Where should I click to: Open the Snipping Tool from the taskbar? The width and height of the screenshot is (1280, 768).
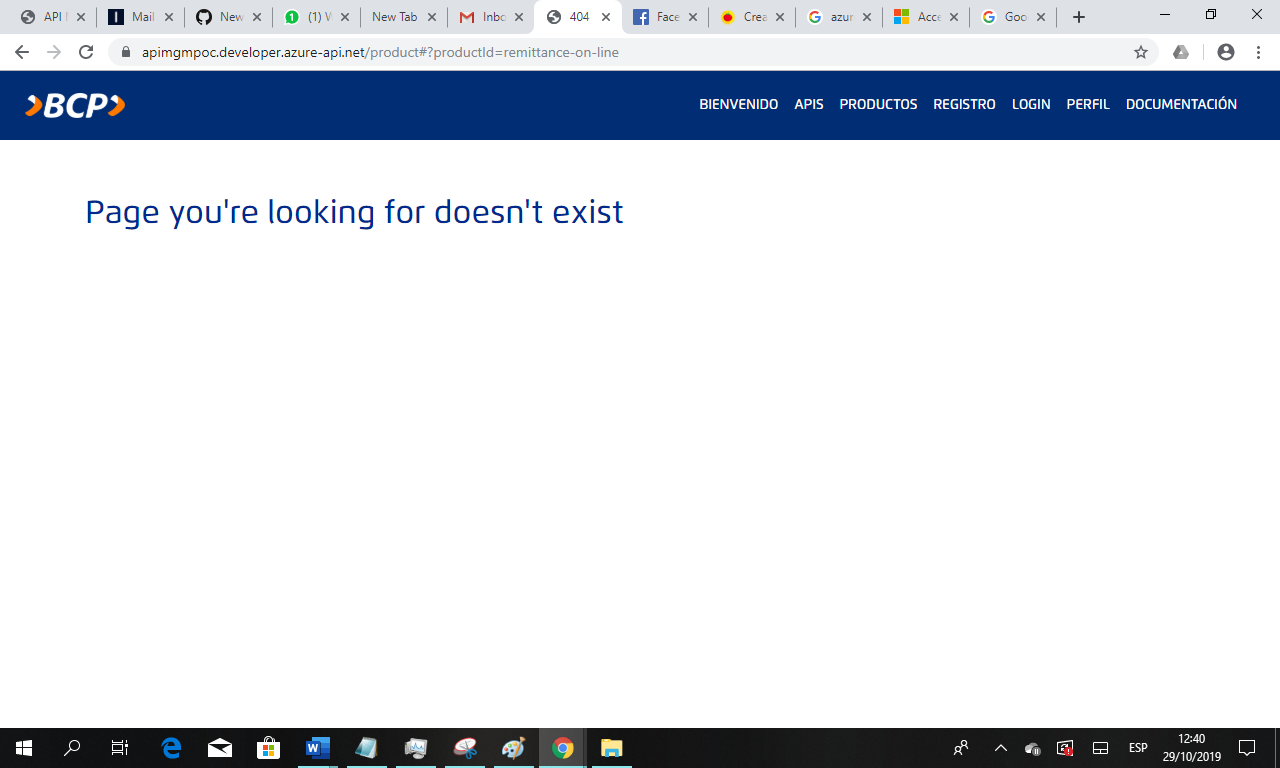[464, 747]
